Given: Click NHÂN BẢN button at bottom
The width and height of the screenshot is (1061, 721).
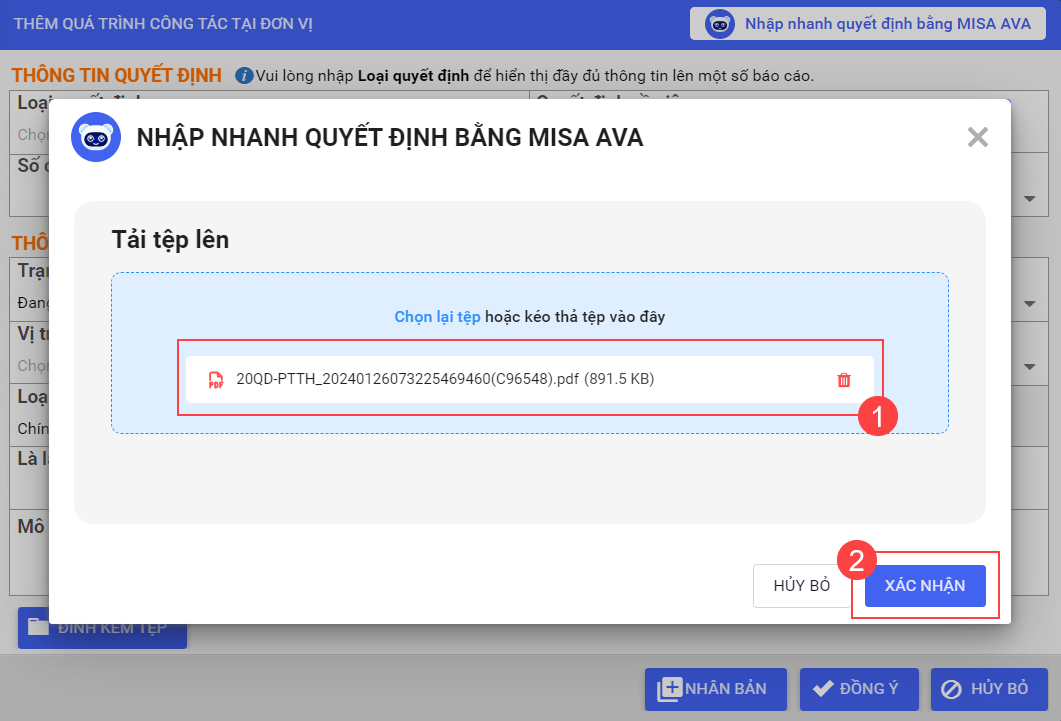Looking at the screenshot, I should [x=716, y=689].
